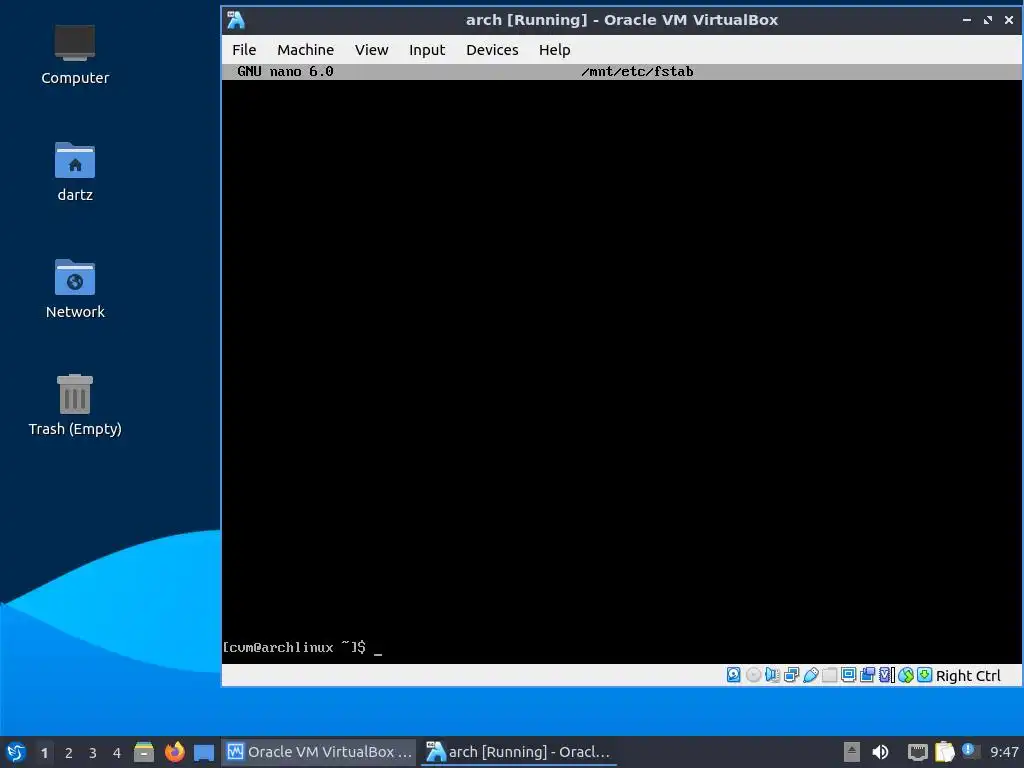
Task: Open the Network desktop icon
Action: pos(75,289)
